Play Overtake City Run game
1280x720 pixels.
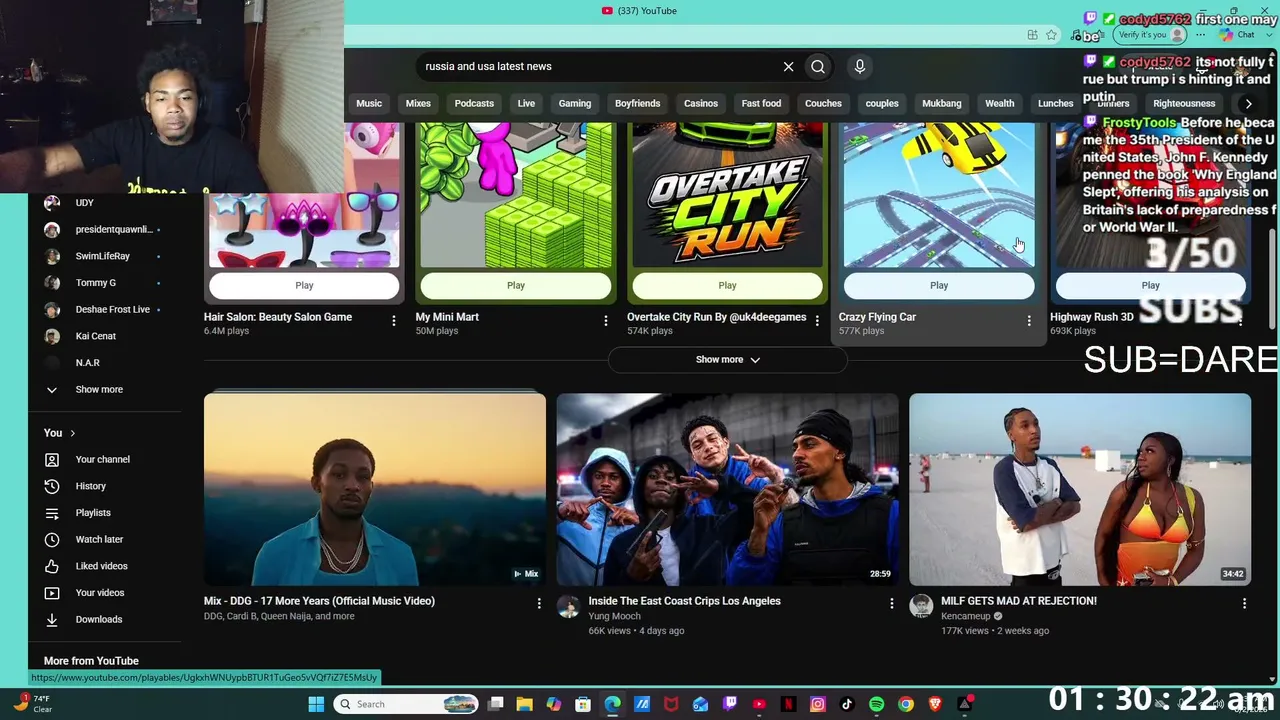pyautogui.click(x=727, y=286)
